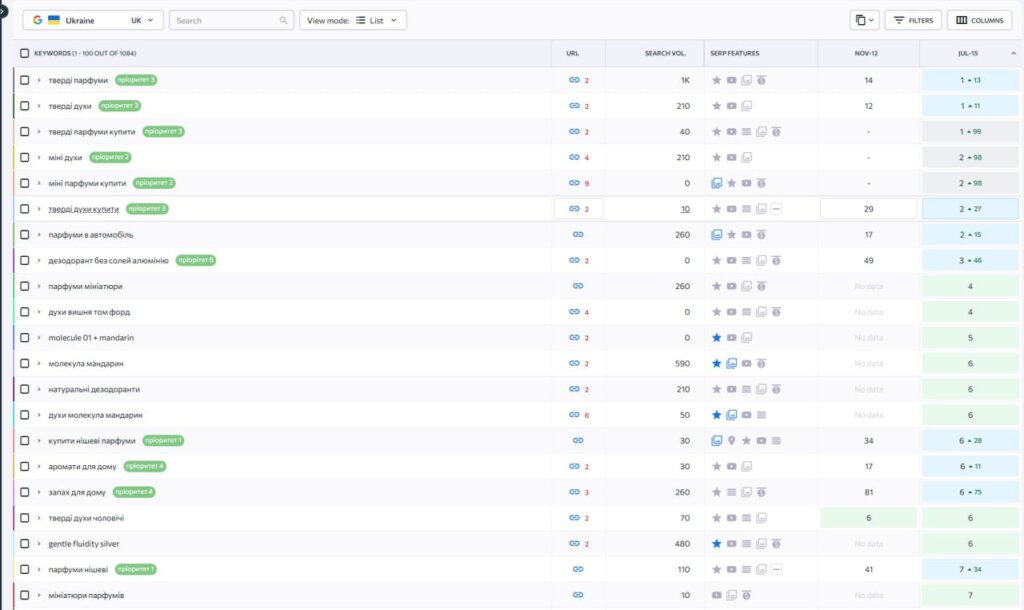The height and width of the screenshot is (610, 1024).
Task: Open the View mode List dropdown
Action: pyautogui.click(x=353, y=20)
